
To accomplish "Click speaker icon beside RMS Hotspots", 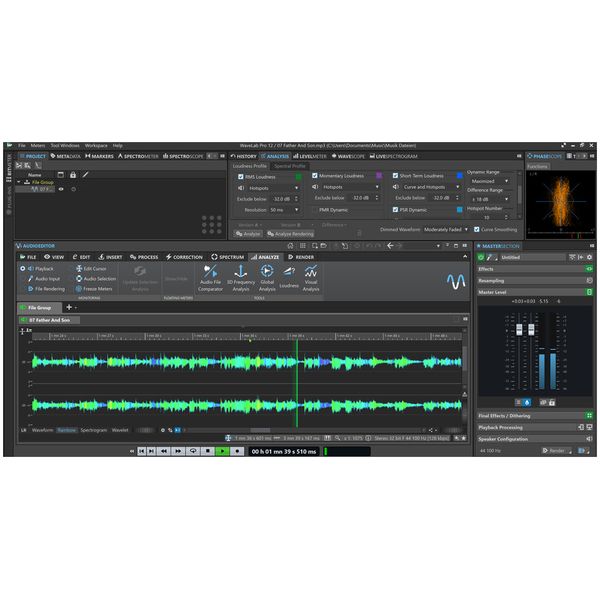I will coord(241,188).
